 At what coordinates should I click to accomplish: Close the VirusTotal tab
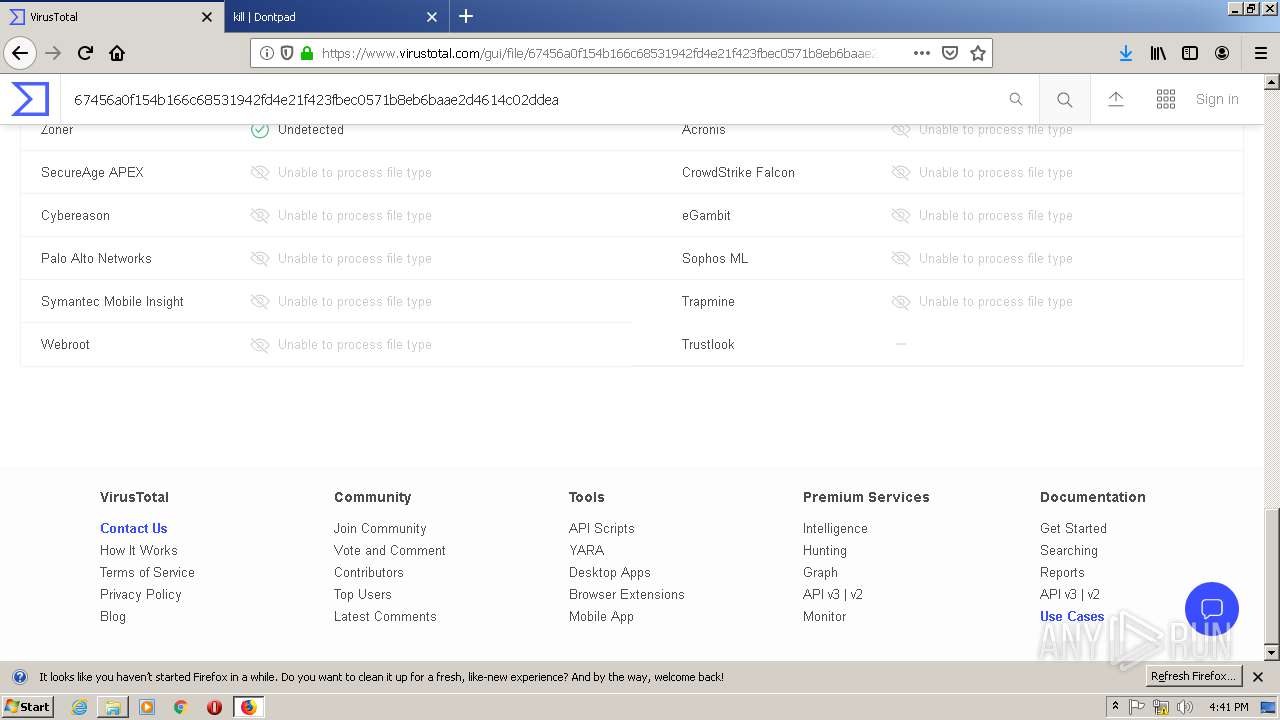pyautogui.click(x=207, y=17)
